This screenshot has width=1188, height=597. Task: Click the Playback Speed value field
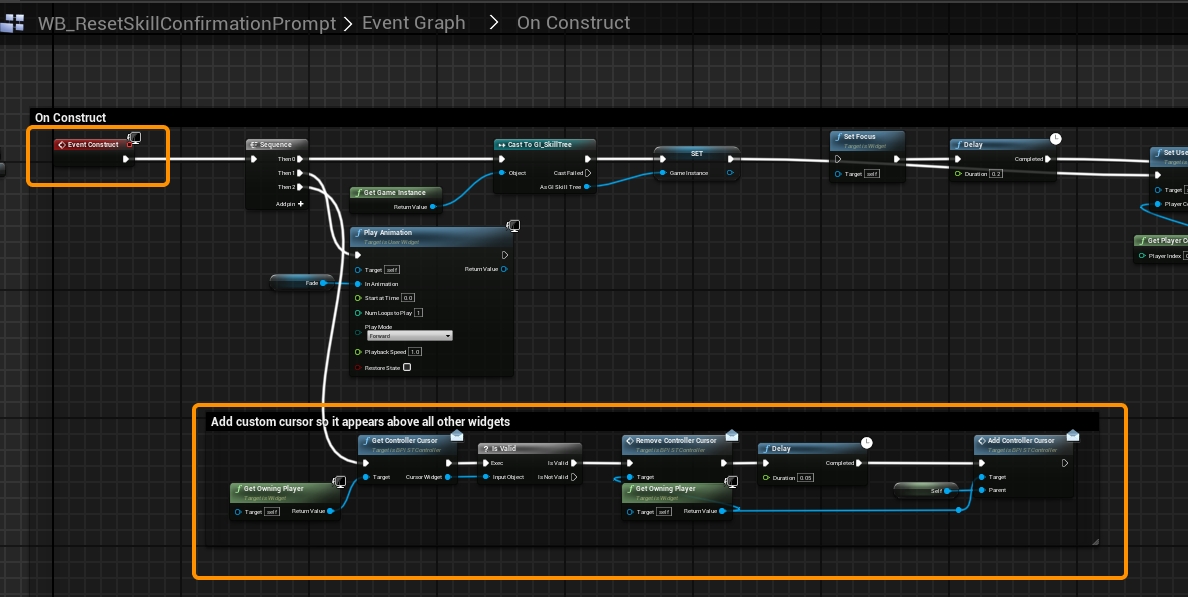point(414,352)
